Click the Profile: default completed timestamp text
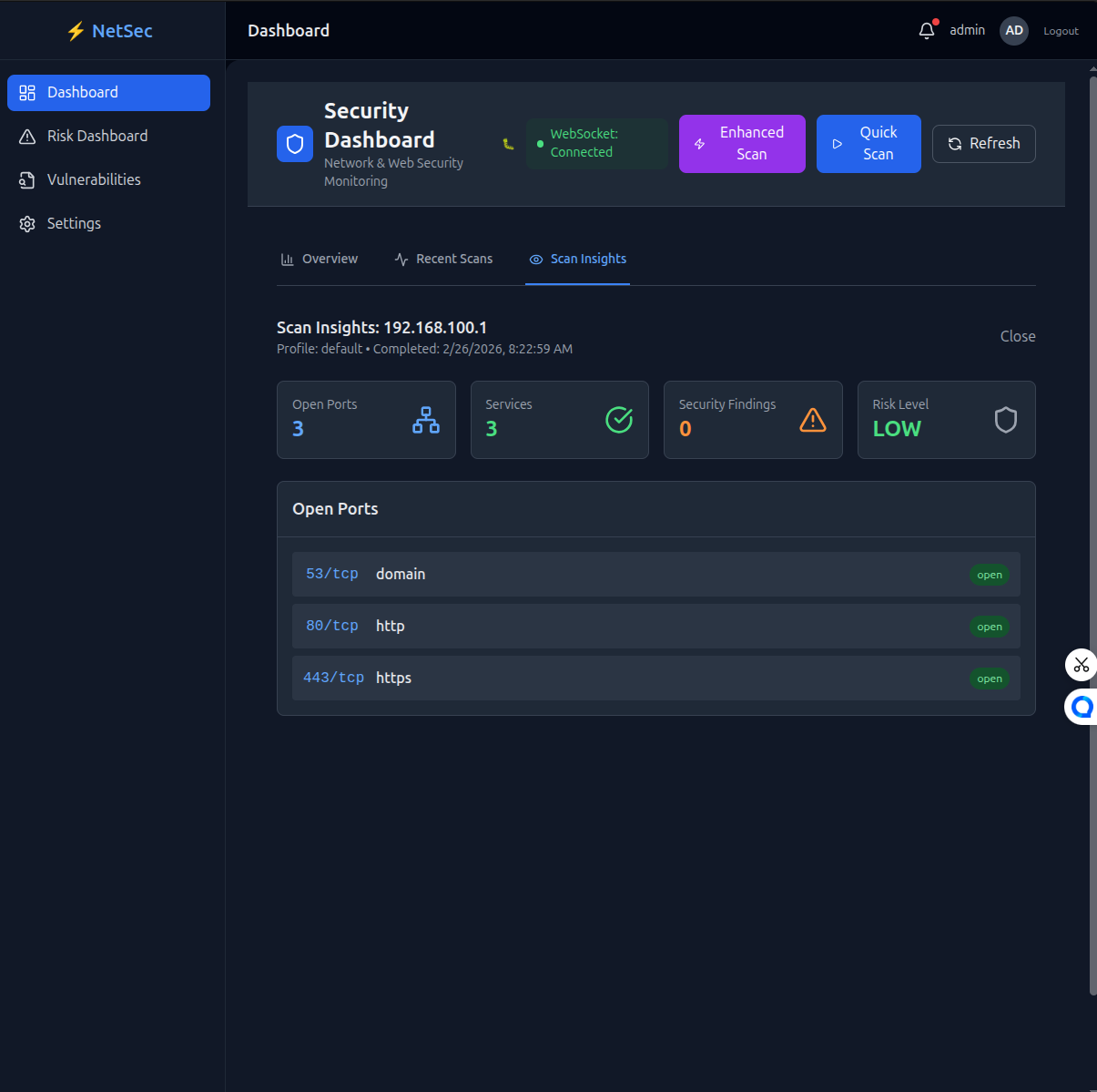Image resolution: width=1097 pixels, height=1092 pixels. 424,350
